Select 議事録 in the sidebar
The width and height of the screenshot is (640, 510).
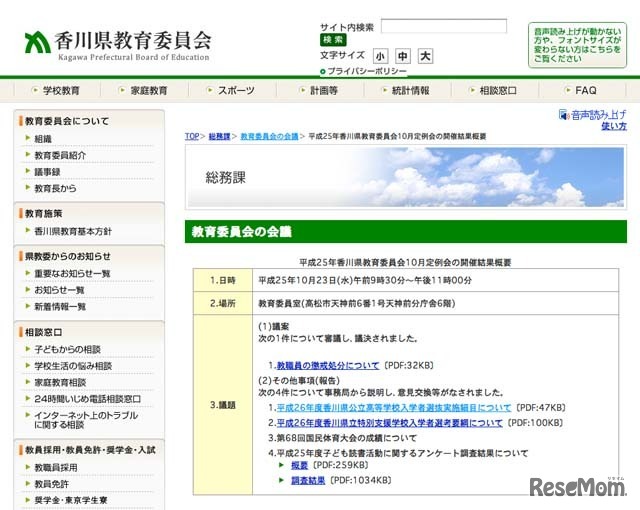(x=48, y=172)
